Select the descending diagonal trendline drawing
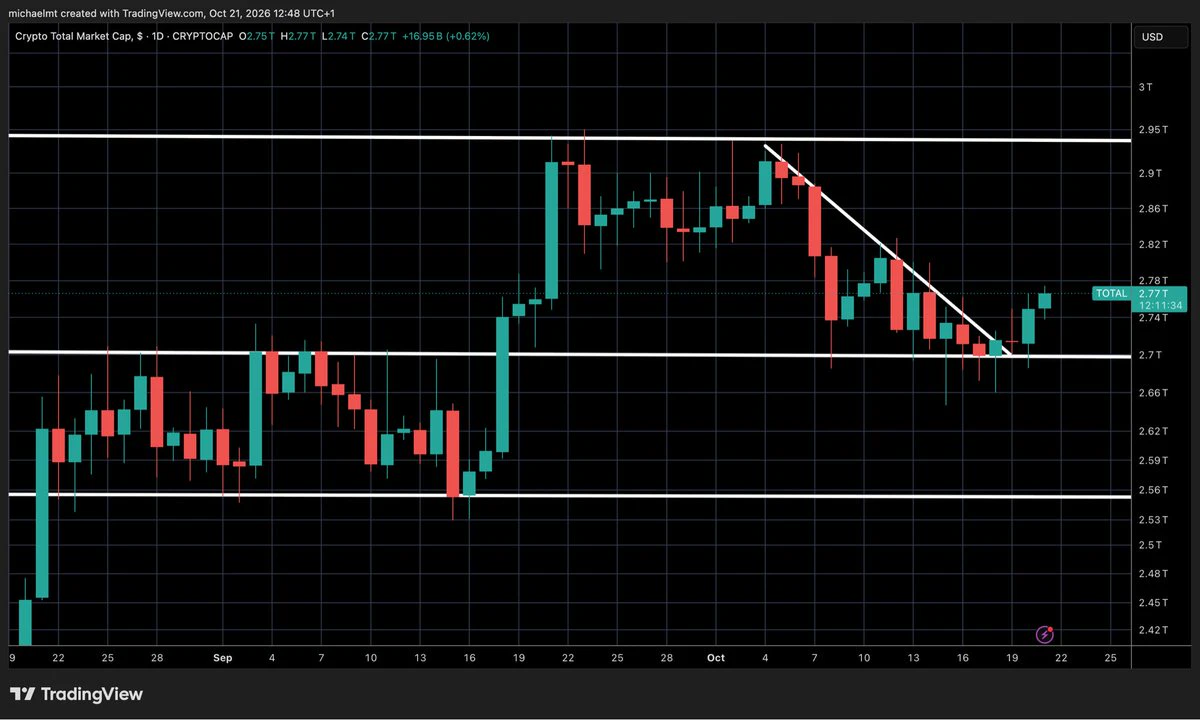The height and width of the screenshot is (720, 1200). [888, 250]
